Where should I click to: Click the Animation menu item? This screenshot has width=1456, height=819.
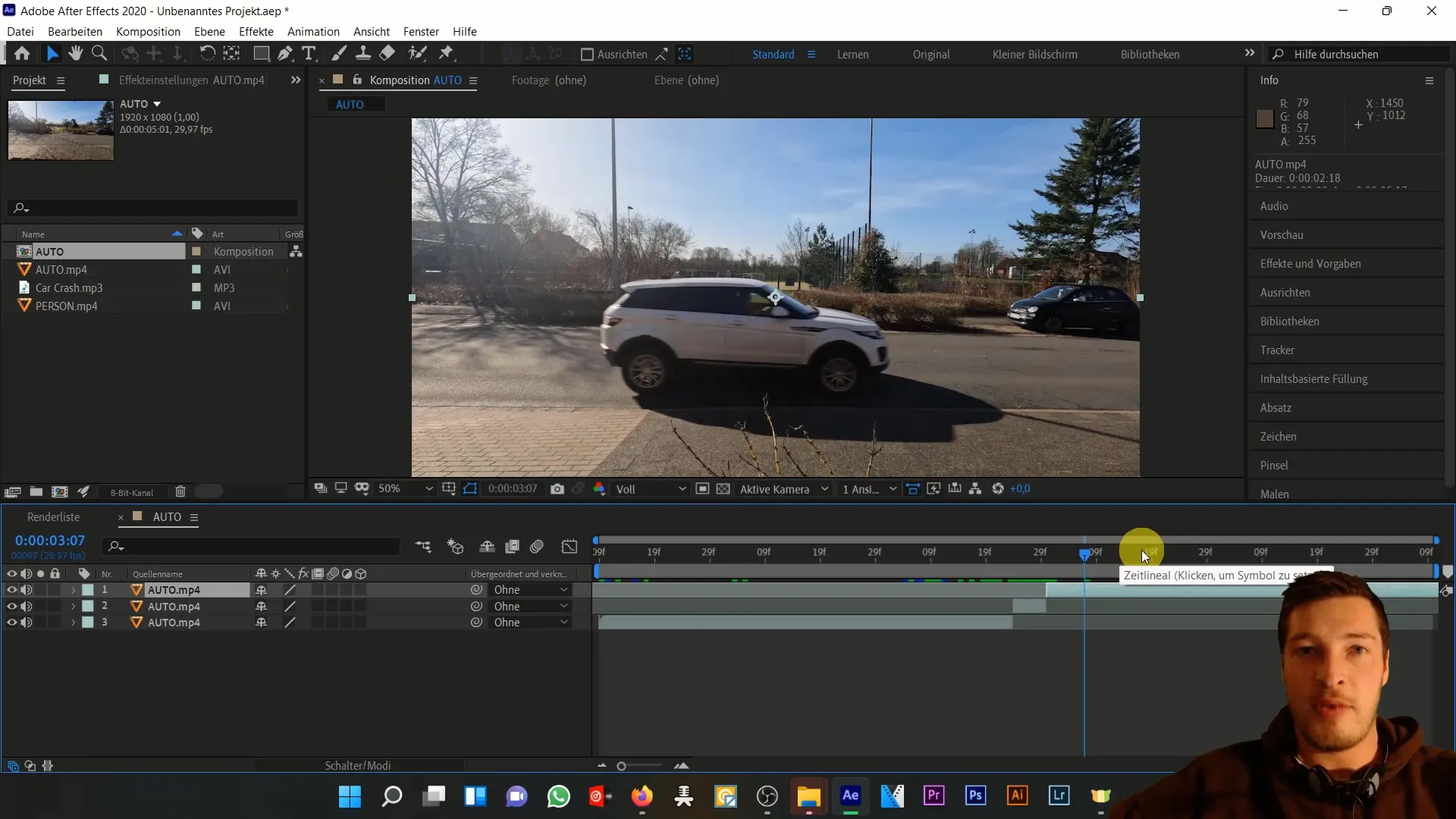pos(313,31)
